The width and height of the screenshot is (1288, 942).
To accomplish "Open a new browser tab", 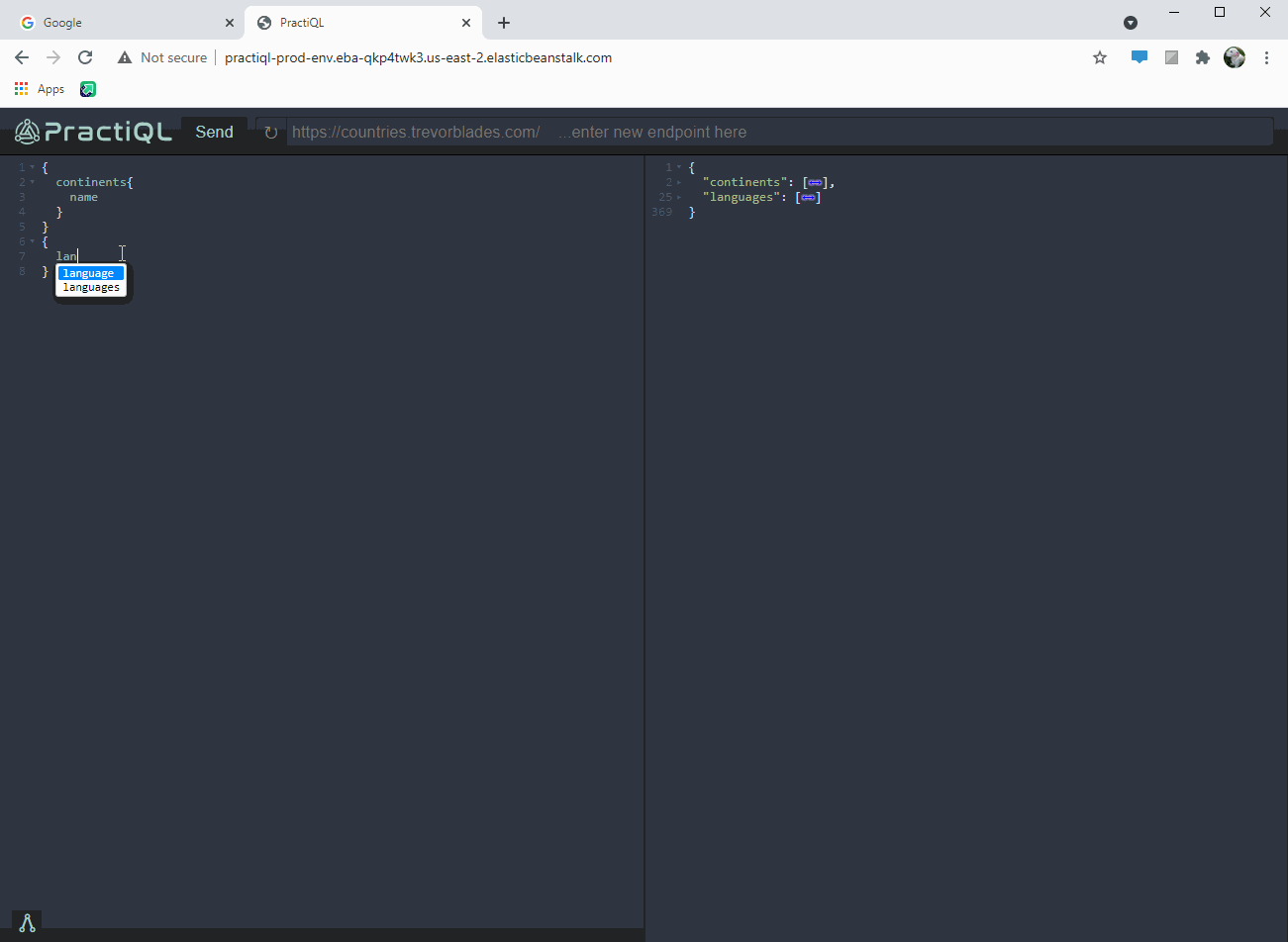I will pos(504,23).
